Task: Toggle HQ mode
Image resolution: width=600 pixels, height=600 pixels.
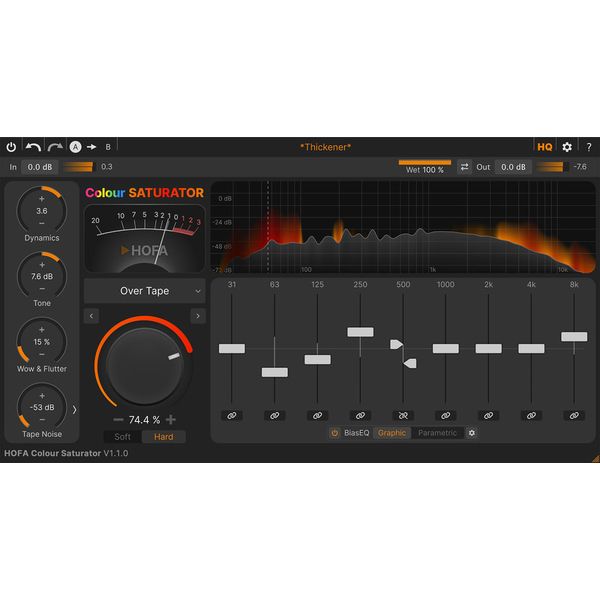Action: [545, 147]
